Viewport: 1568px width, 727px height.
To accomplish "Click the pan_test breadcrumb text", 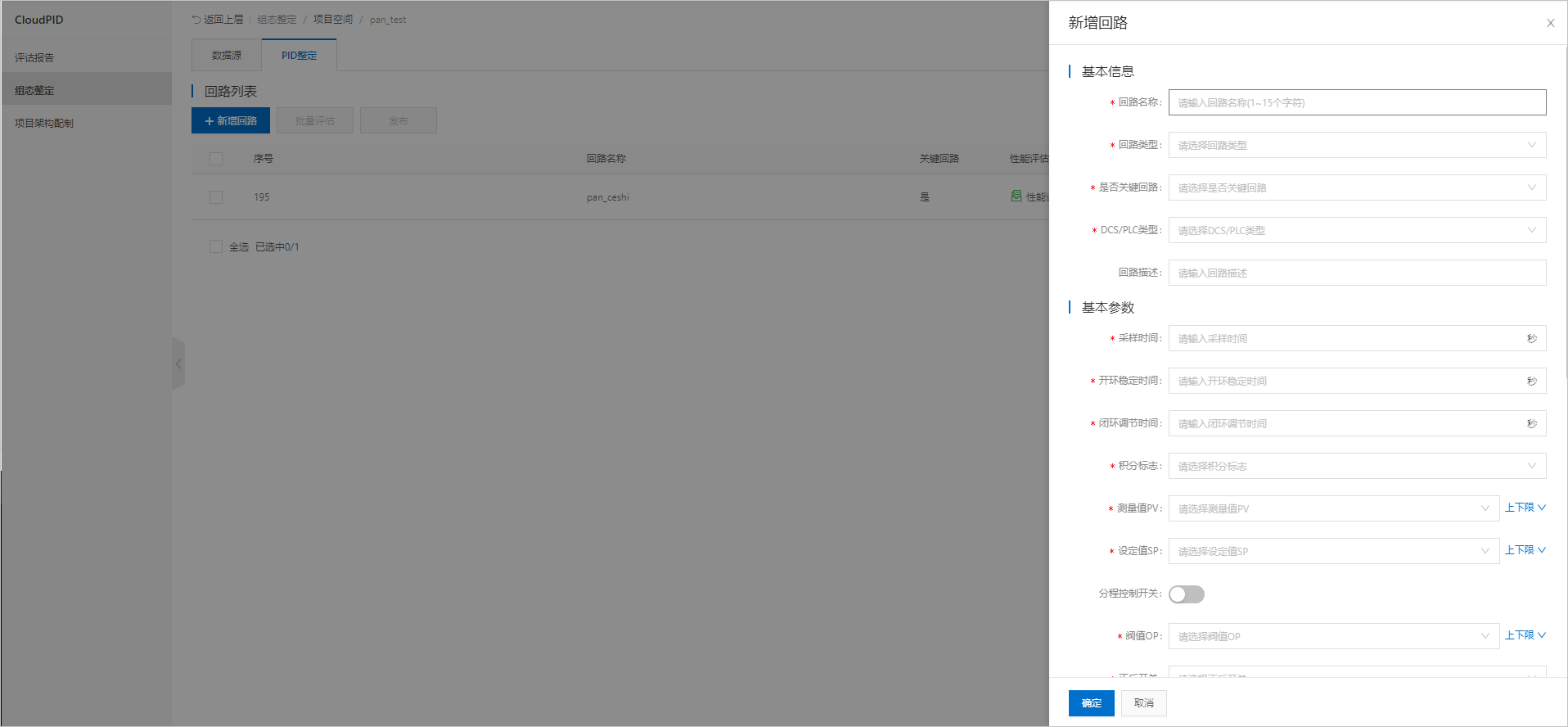I will [x=388, y=20].
